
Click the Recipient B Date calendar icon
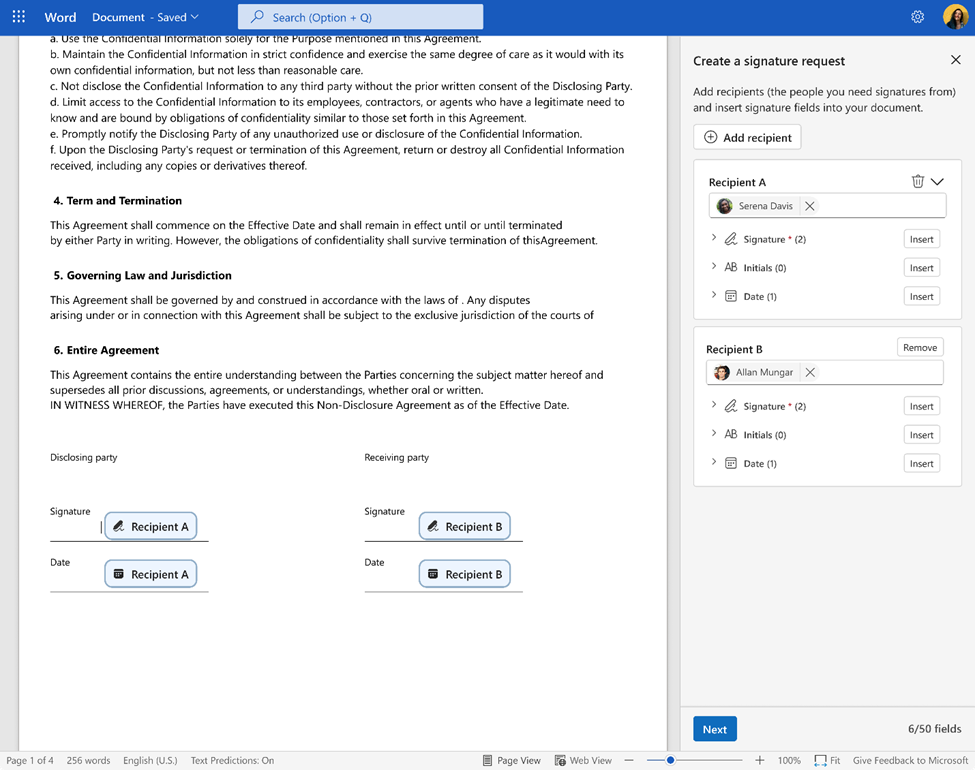(x=731, y=463)
